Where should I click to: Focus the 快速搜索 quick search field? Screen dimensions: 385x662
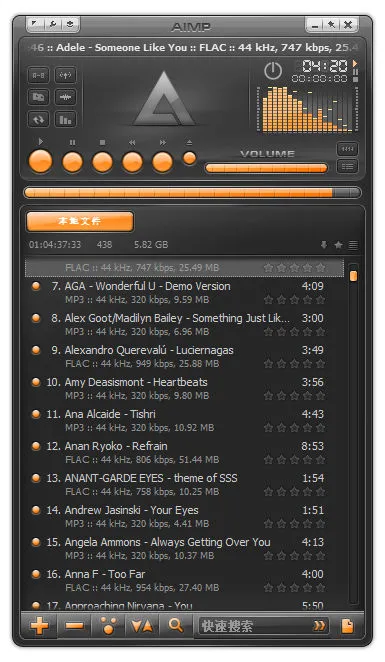(x=253, y=626)
